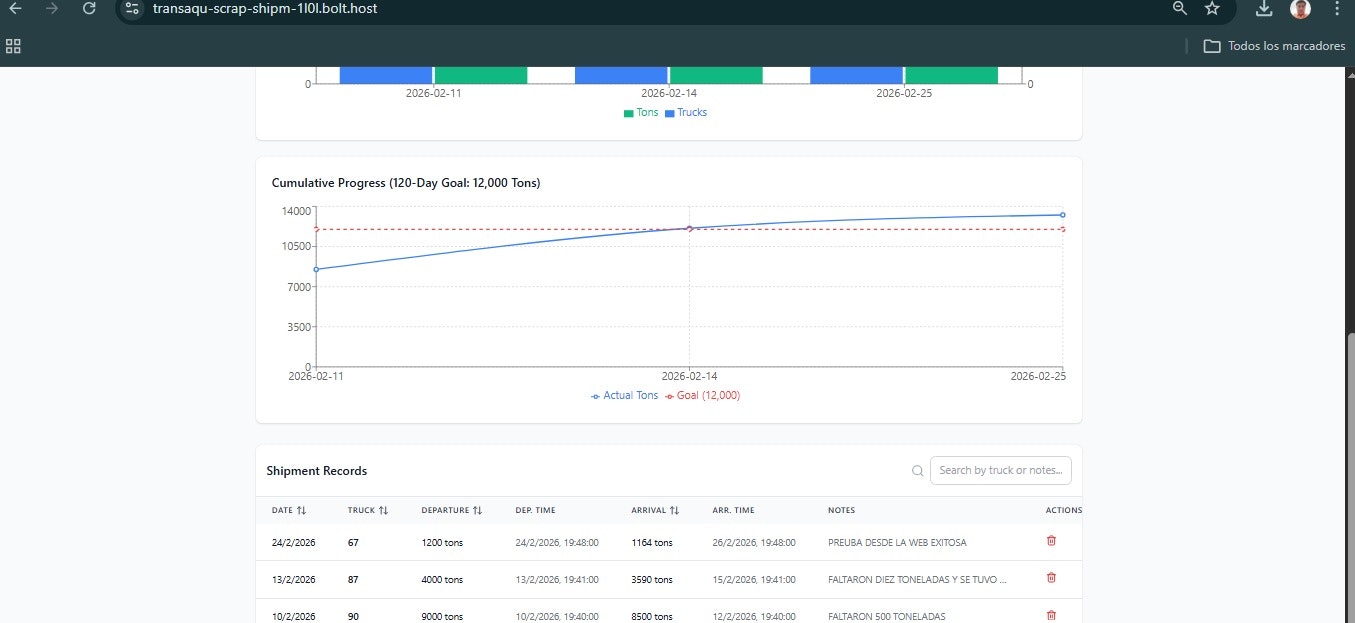Open the browser profile menu
Viewport: 1355px width, 623px height.
click(x=1299, y=9)
